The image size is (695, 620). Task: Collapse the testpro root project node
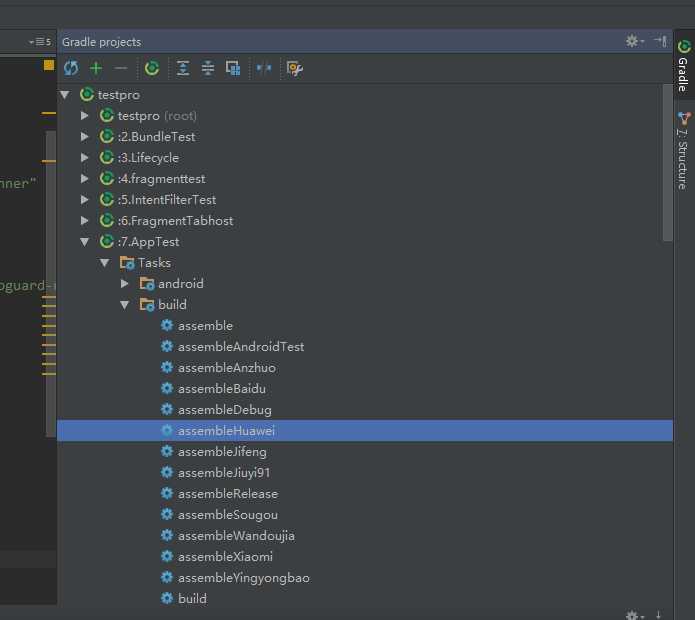[x=65, y=94]
